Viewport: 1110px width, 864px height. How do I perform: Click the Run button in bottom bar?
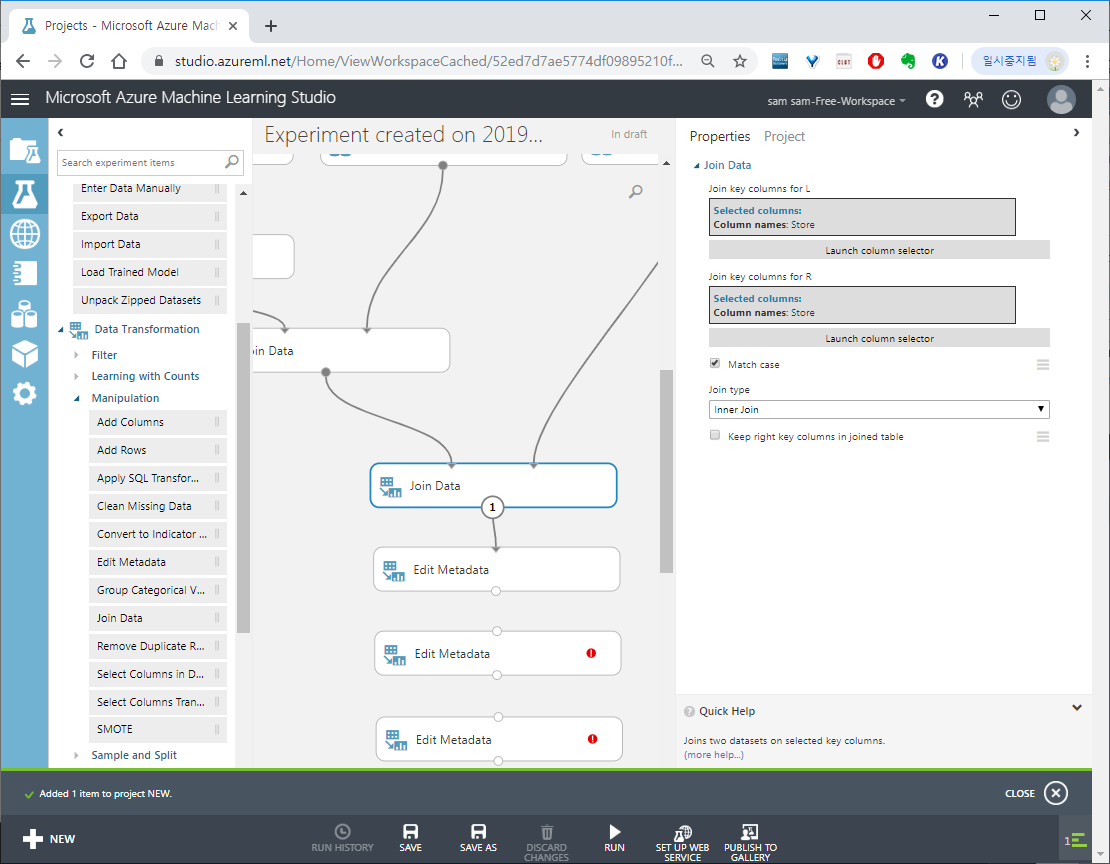pyautogui.click(x=614, y=839)
